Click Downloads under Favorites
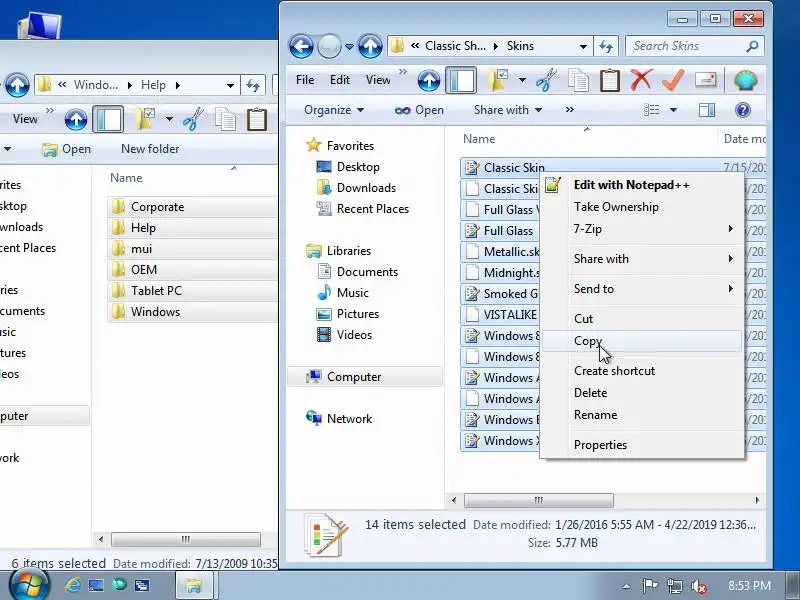 (356, 188)
